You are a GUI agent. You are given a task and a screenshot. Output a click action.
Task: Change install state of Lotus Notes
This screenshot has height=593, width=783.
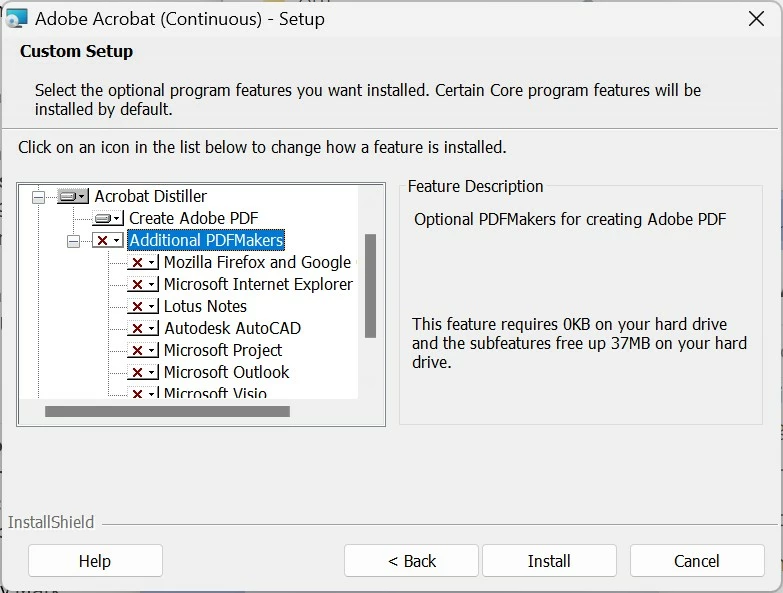click(x=143, y=306)
